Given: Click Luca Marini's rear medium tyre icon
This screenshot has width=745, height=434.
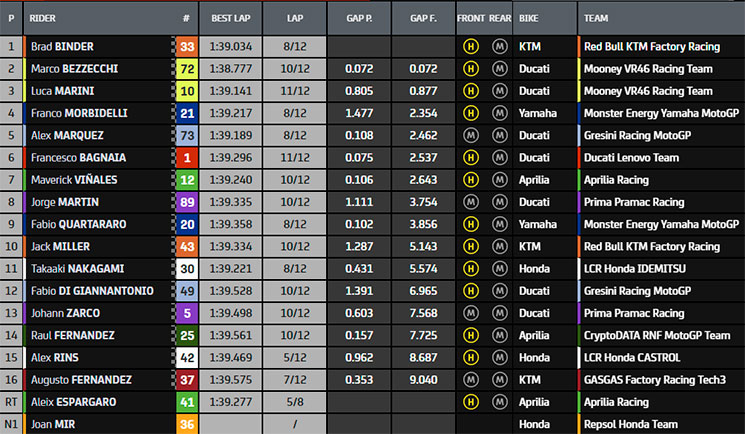Looking at the screenshot, I should coord(499,91).
